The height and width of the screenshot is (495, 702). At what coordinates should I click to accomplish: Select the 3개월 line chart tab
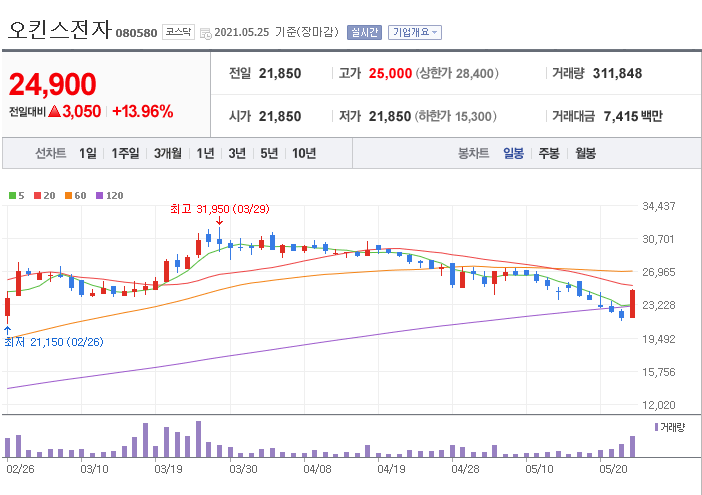coord(168,154)
